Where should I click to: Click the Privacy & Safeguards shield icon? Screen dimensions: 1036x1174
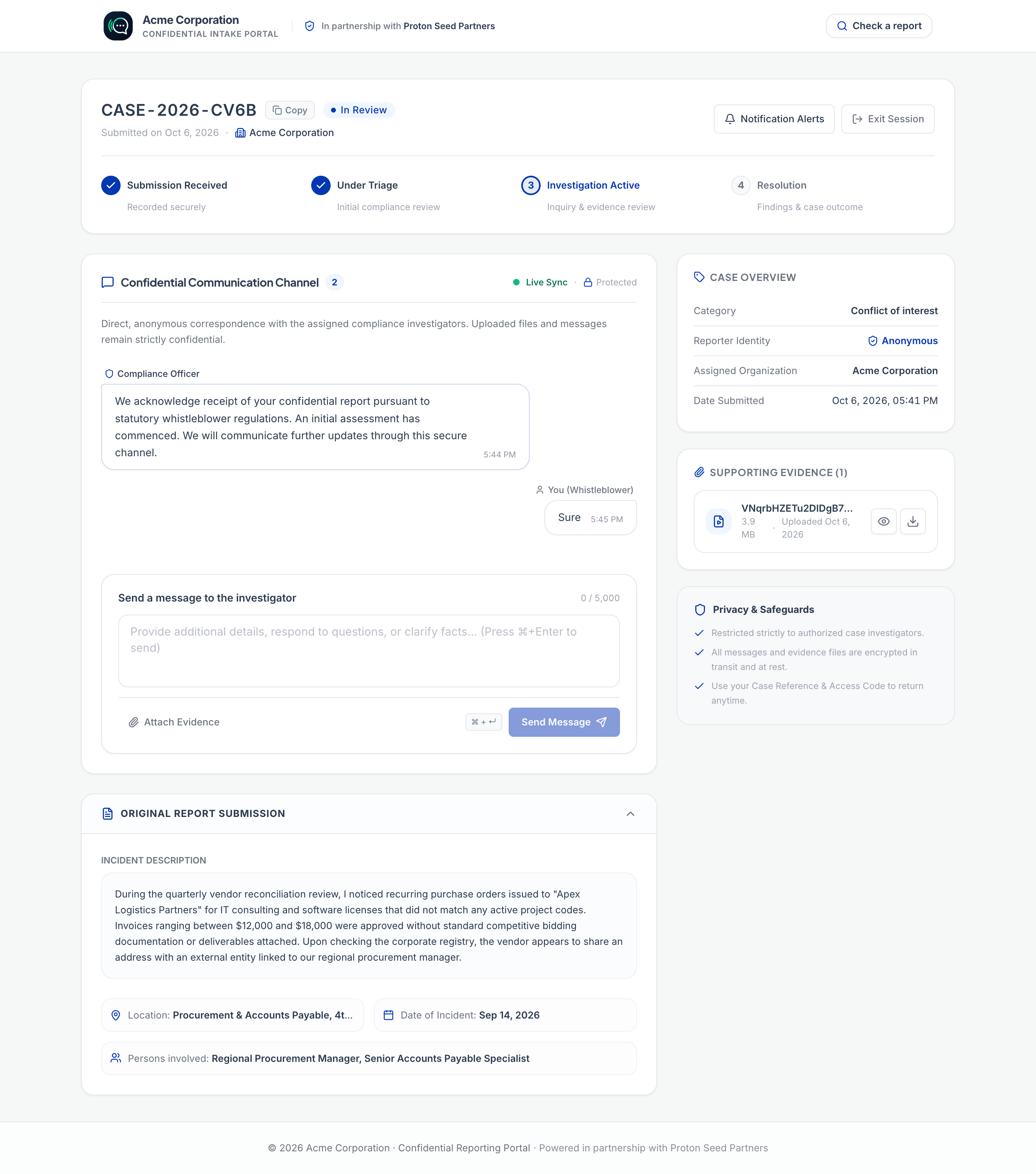[x=699, y=610]
